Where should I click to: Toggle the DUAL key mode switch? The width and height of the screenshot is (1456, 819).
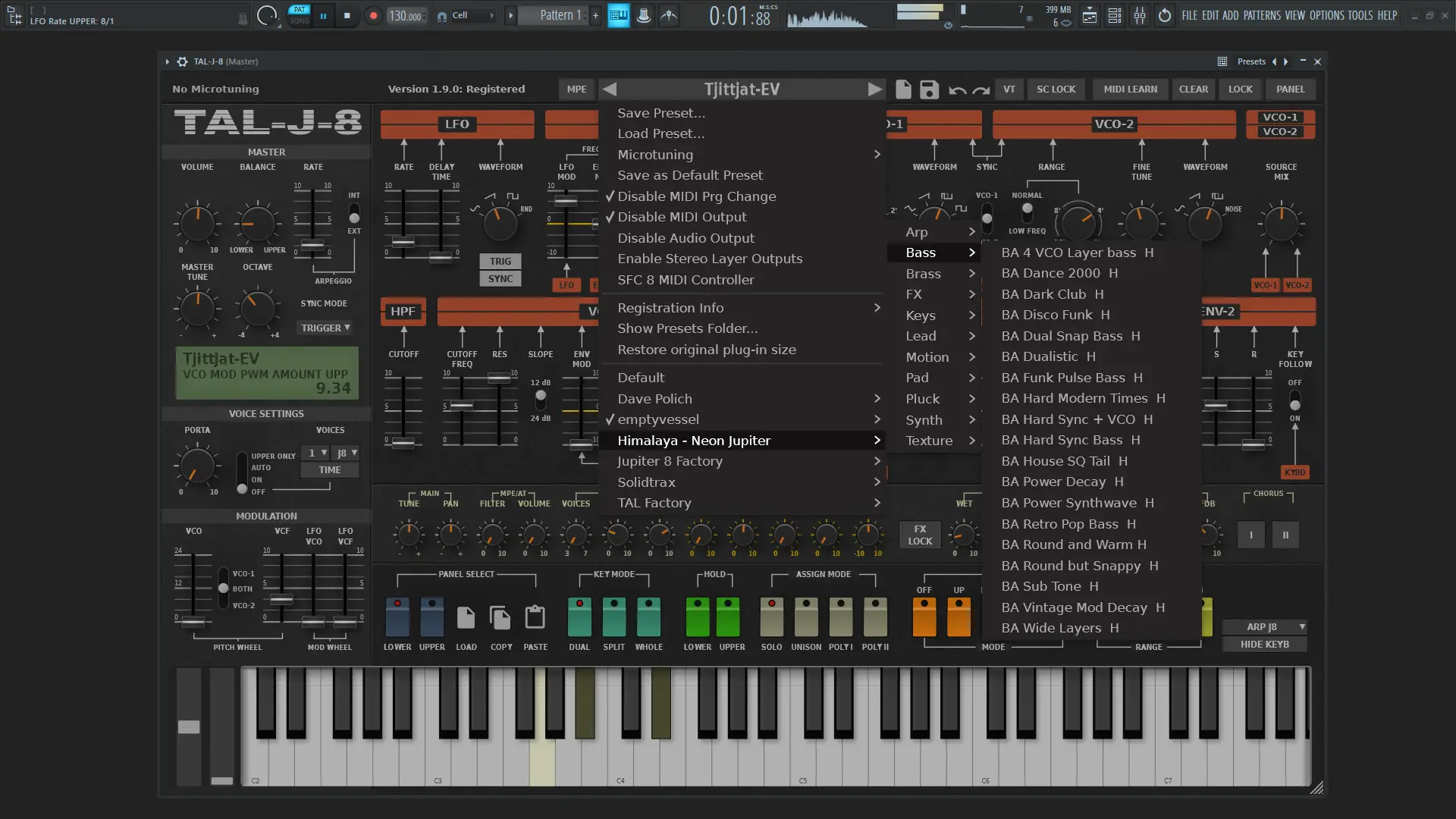click(x=579, y=617)
